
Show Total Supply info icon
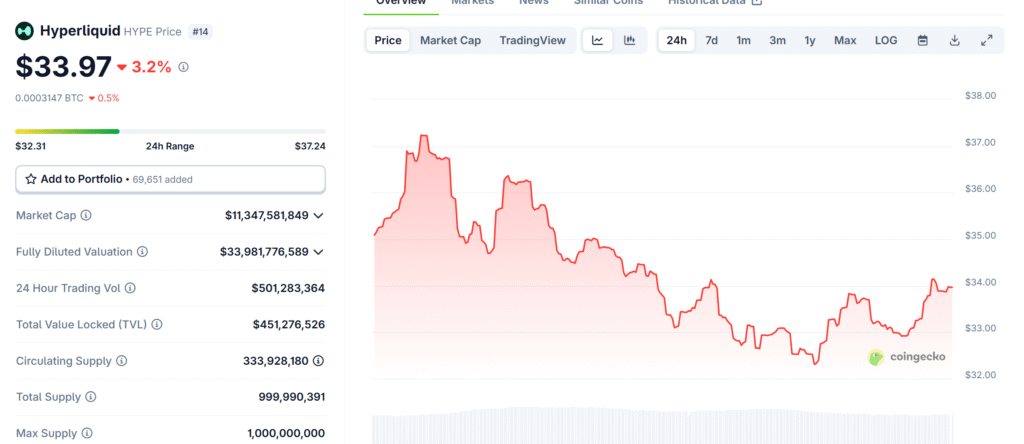click(91, 397)
